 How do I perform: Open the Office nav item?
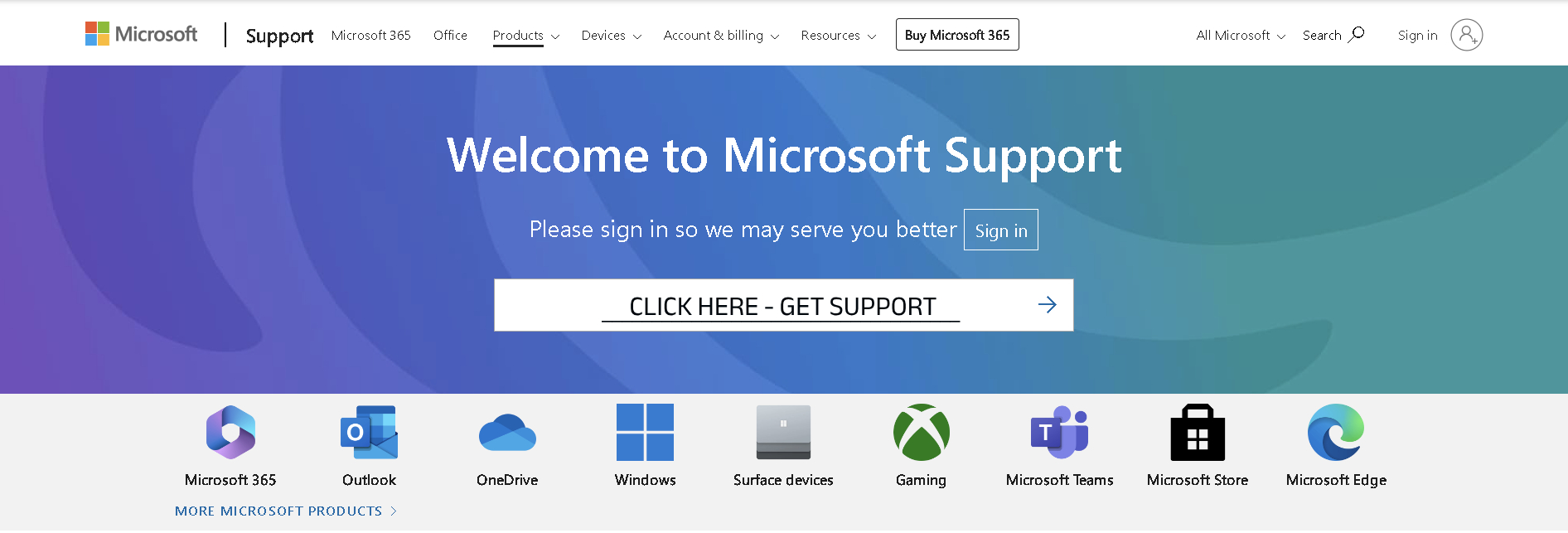(x=450, y=36)
